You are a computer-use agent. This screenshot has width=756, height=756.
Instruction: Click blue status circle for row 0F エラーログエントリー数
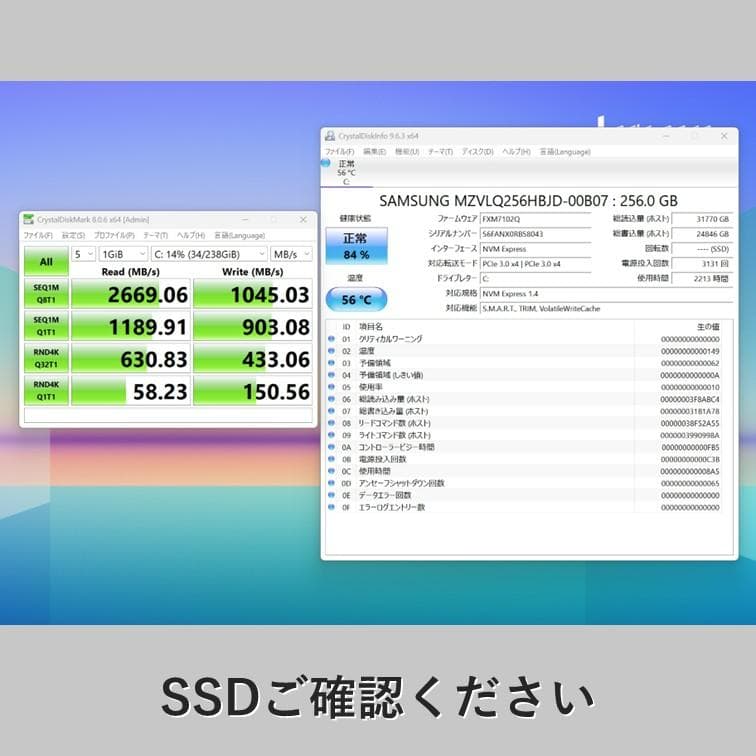(x=331, y=507)
